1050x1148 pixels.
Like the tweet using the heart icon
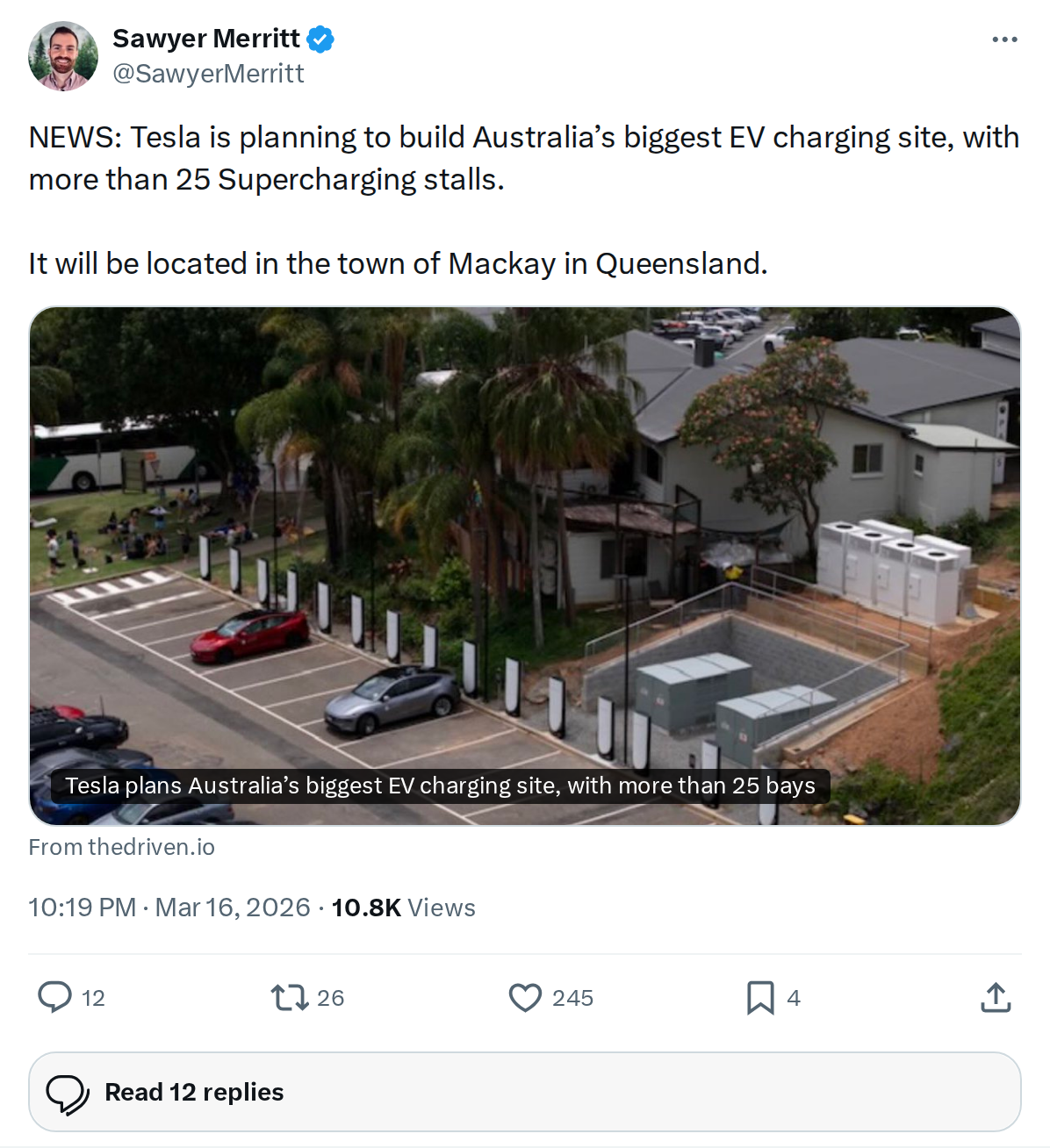524,997
